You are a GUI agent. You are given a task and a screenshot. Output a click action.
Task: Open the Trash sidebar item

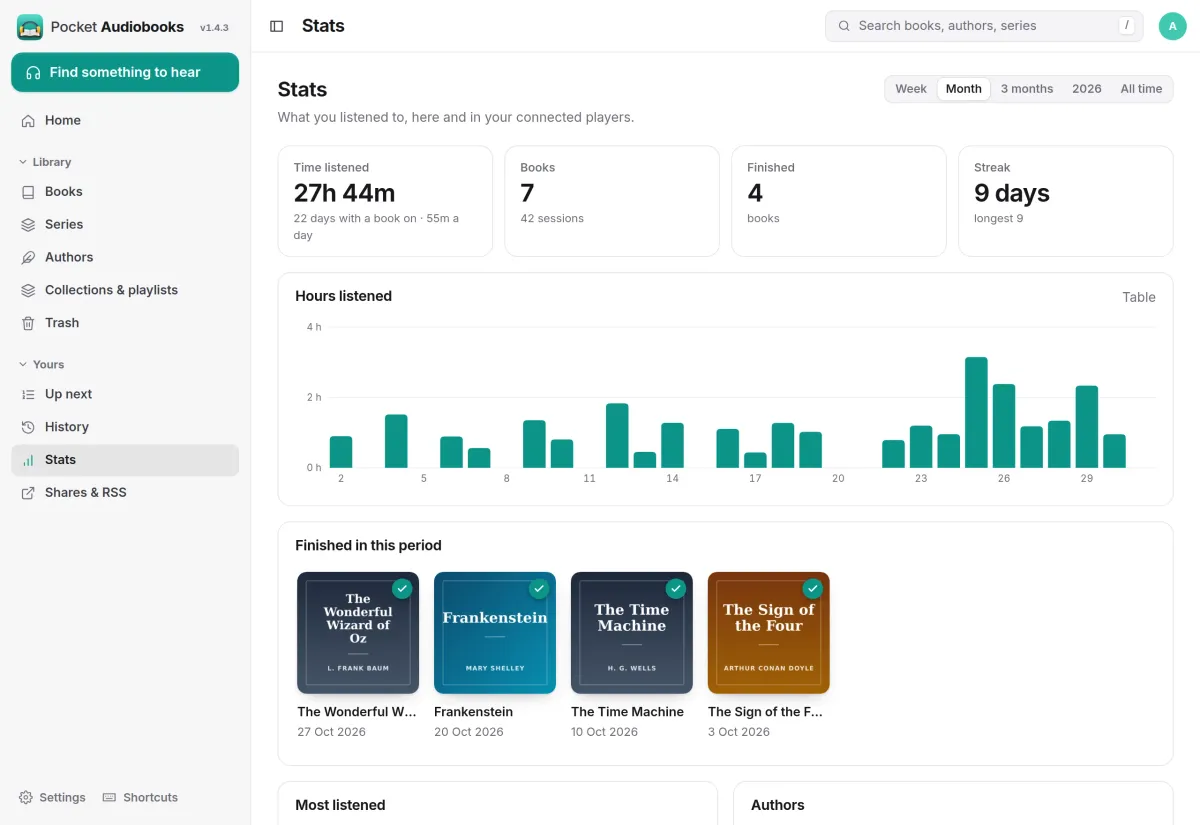(125, 323)
